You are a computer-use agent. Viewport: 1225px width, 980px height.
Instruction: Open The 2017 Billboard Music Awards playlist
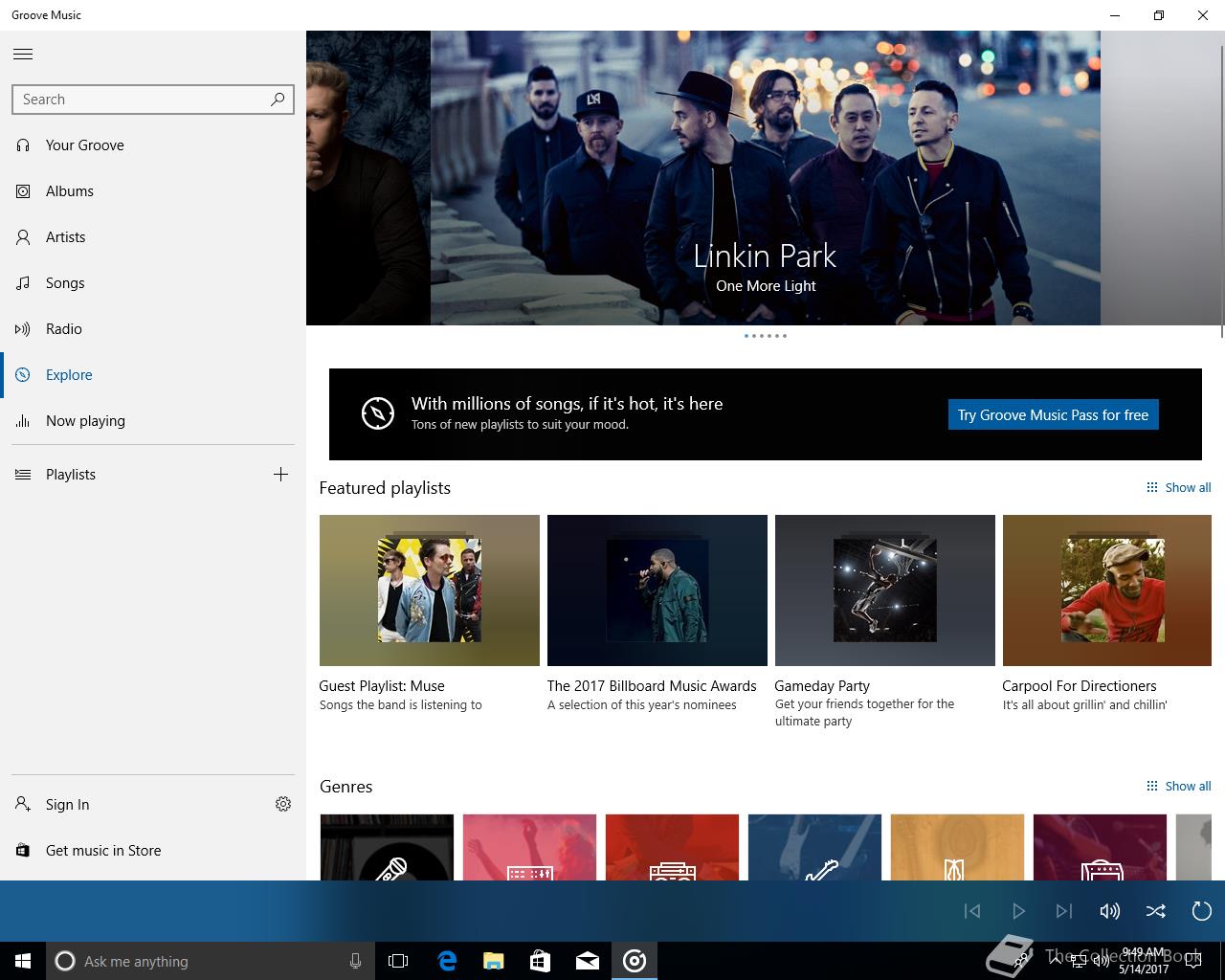click(x=657, y=590)
